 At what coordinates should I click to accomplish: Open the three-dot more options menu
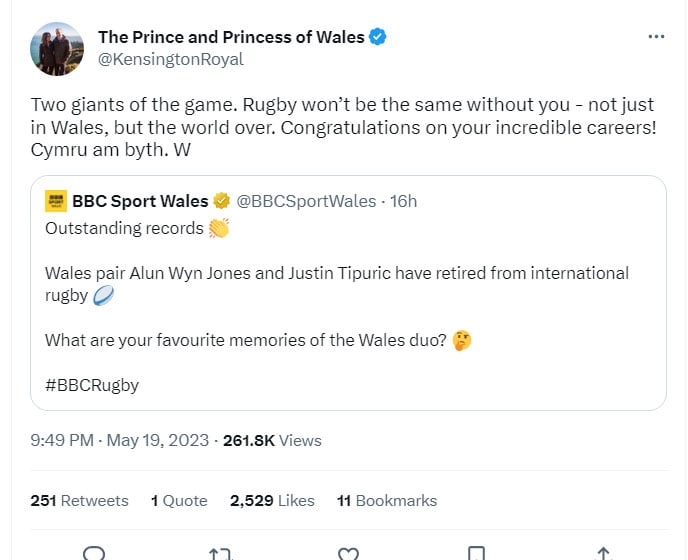click(x=656, y=37)
